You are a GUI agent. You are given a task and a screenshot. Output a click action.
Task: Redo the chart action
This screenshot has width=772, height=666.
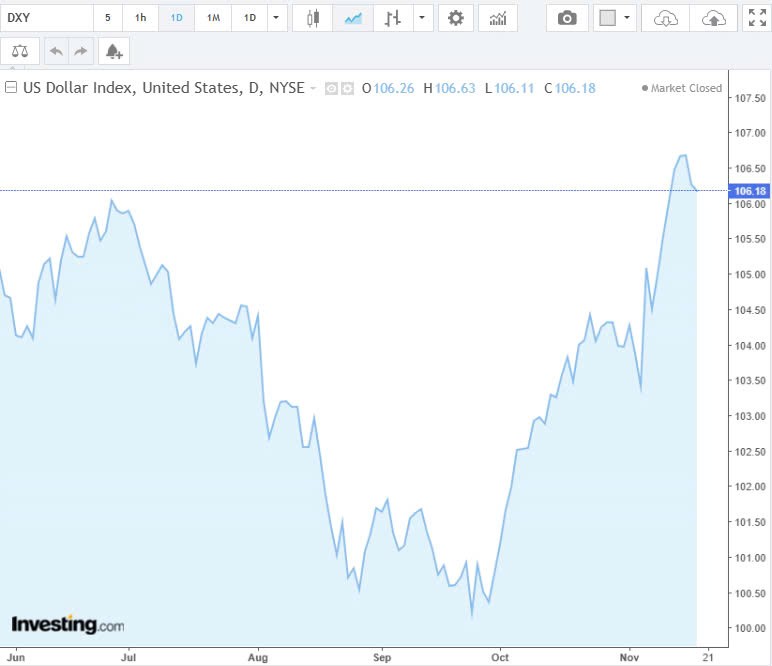(x=81, y=51)
